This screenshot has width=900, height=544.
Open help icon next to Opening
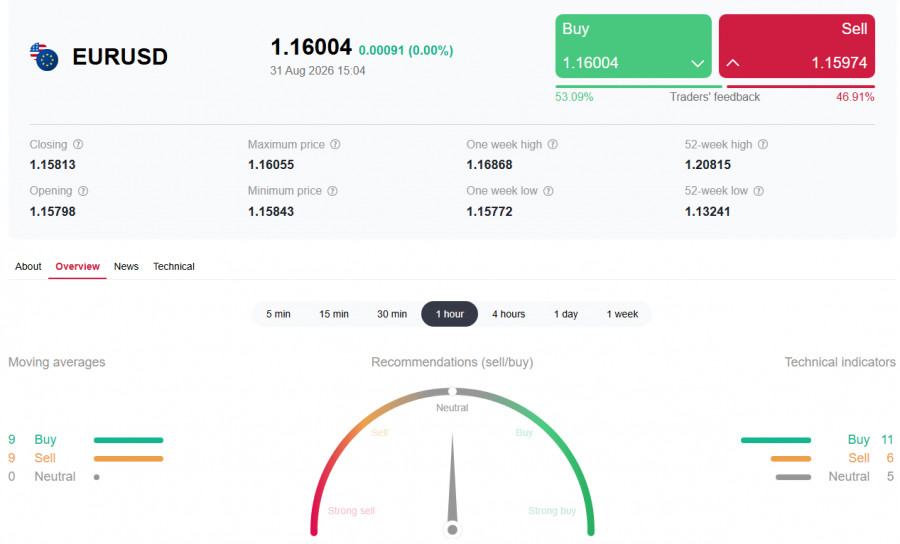tap(83, 191)
